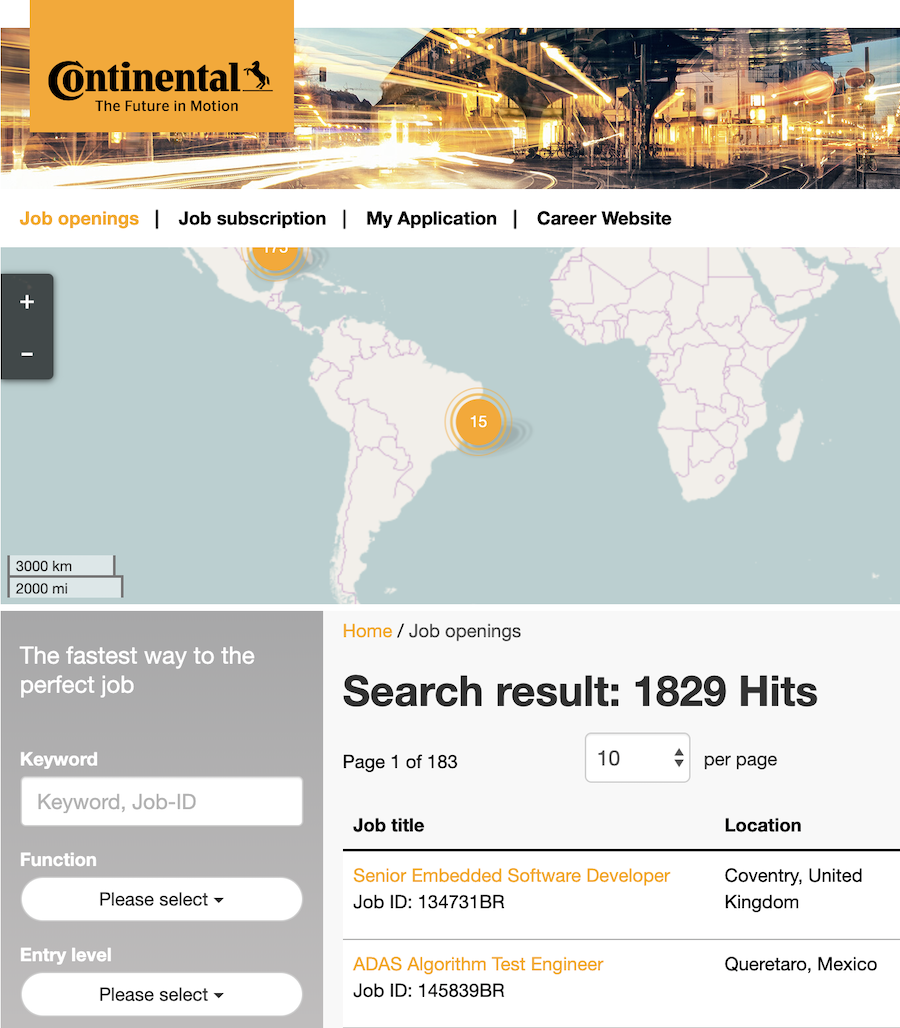Open the Job openings menu item
900x1028 pixels.
coord(79,218)
